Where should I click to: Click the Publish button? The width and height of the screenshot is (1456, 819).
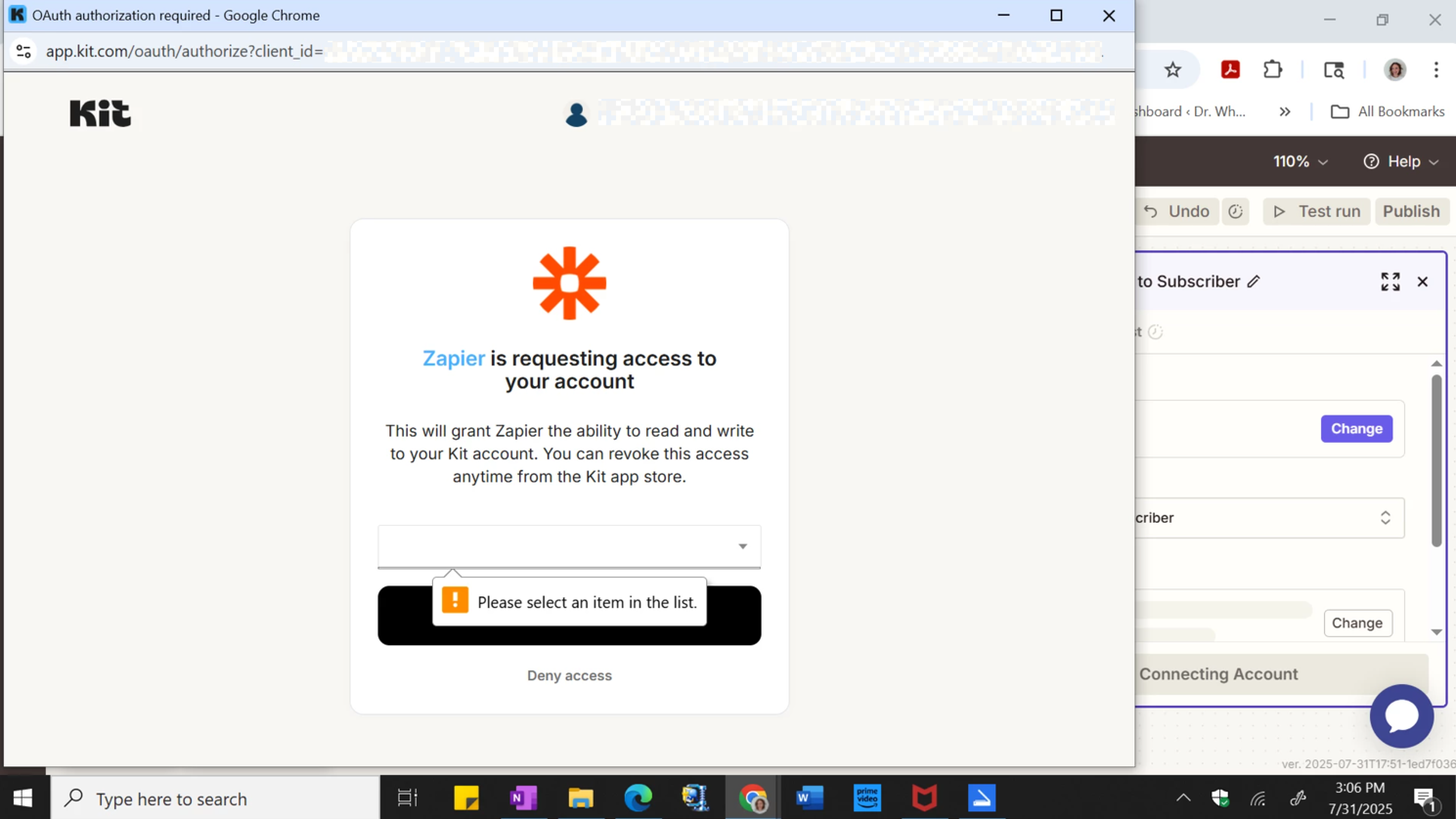click(1410, 211)
